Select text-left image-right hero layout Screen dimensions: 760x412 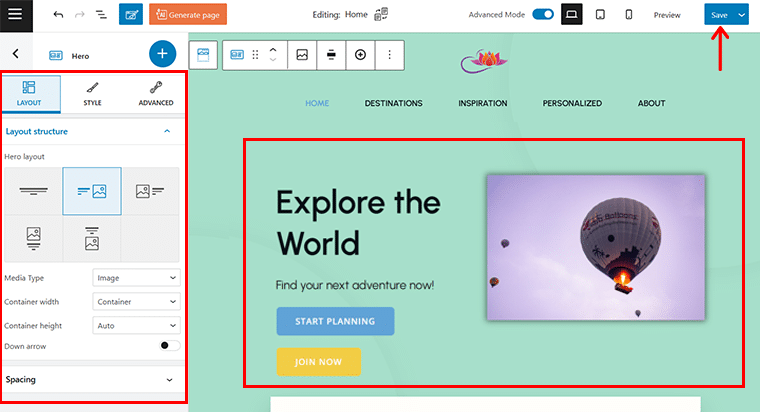pos(92,191)
